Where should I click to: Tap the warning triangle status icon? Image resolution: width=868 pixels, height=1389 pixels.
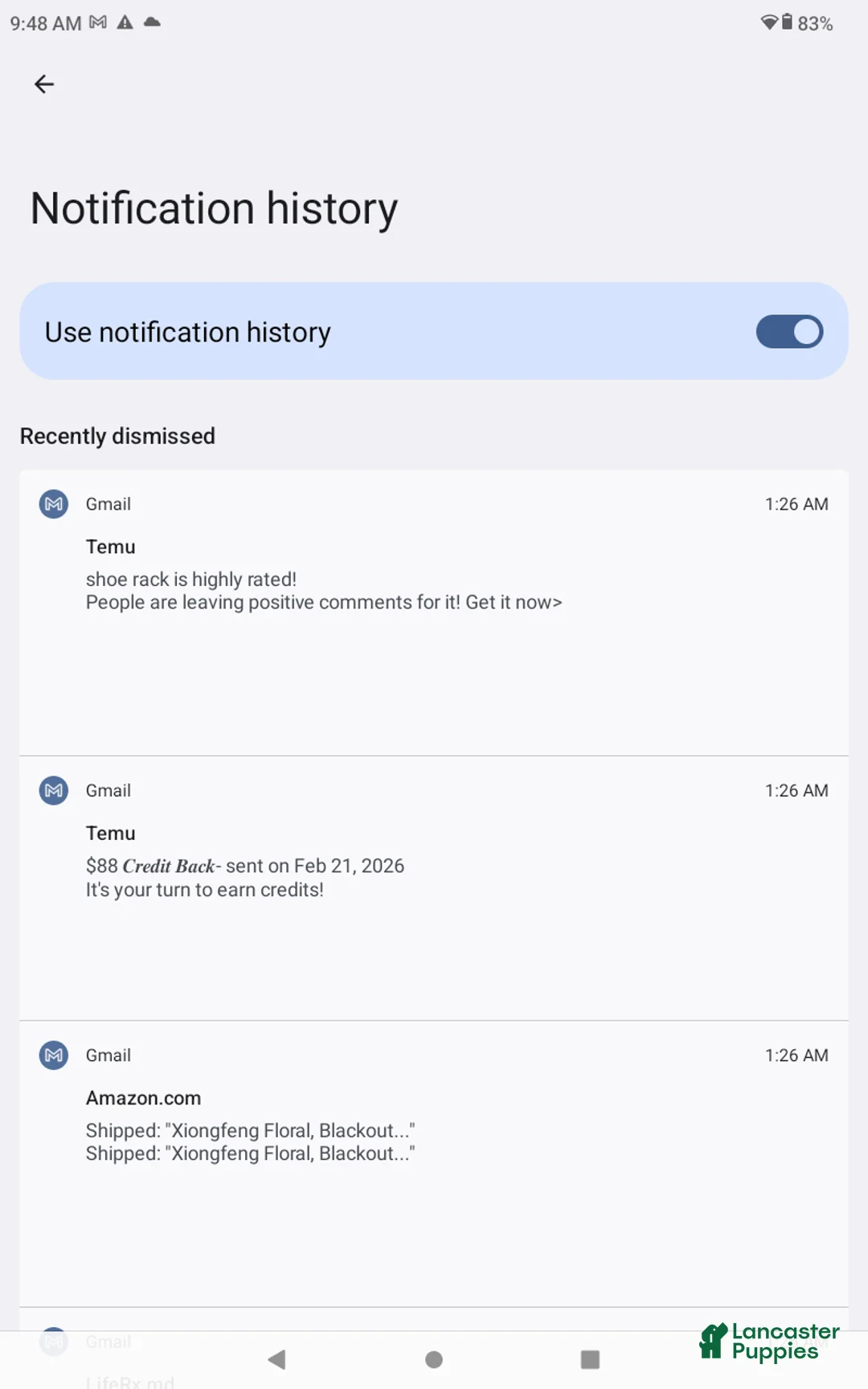pos(125,23)
